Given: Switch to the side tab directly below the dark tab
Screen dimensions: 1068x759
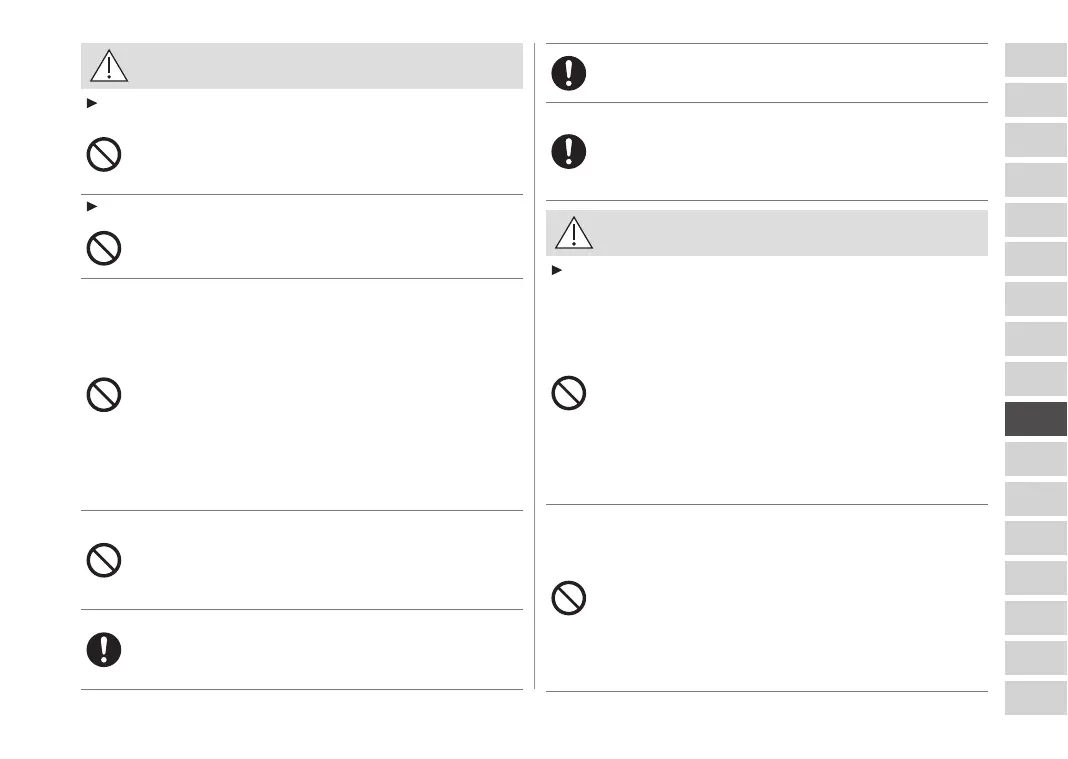Looking at the screenshot, I should (1036, 459).
